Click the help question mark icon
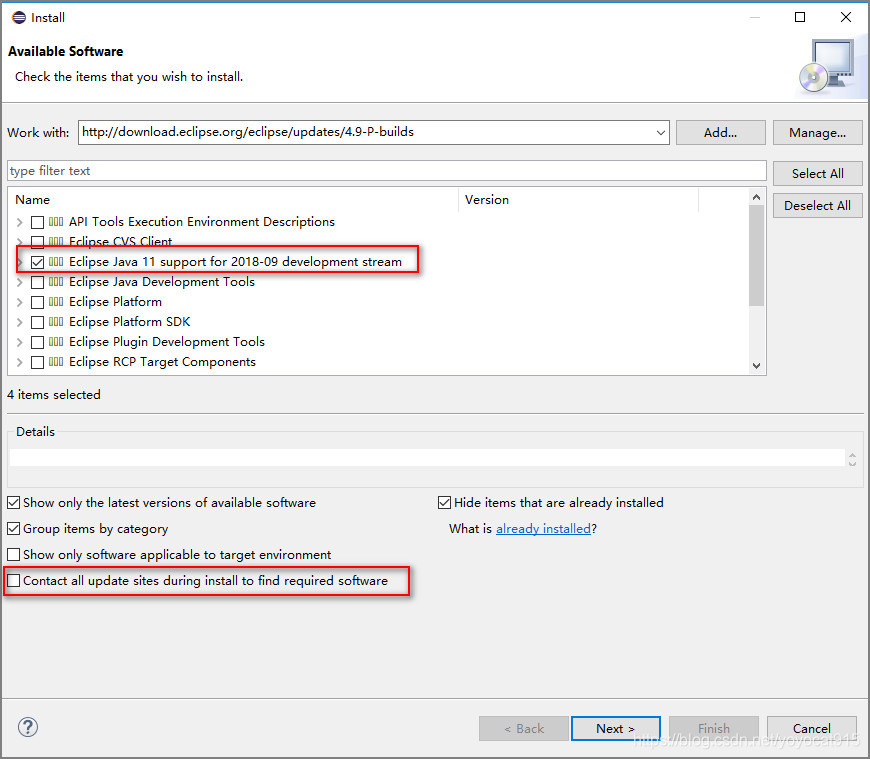870x759 pixels. coord(28,727)
